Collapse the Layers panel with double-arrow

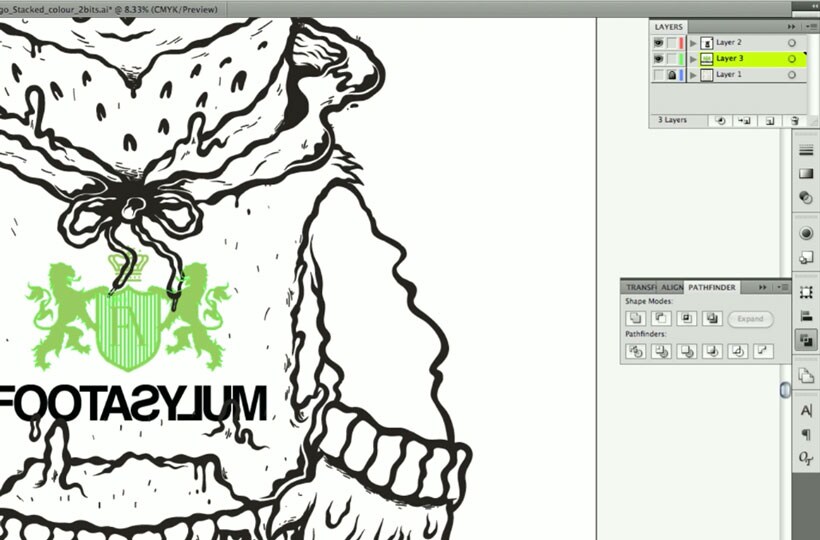pyautogui.click(x=791, y=27)
